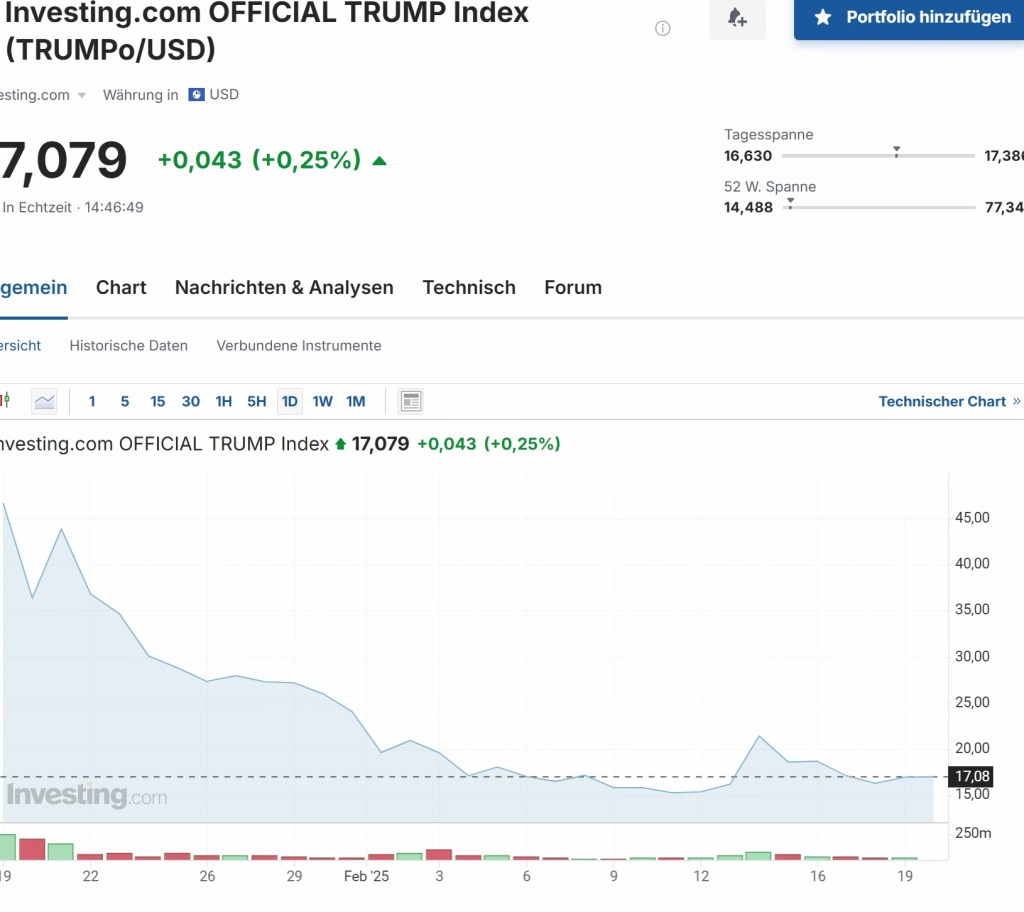Click the news overlay icon in chart toolbar
This screenshot has height=912, width=1024.
pos(410,402)
